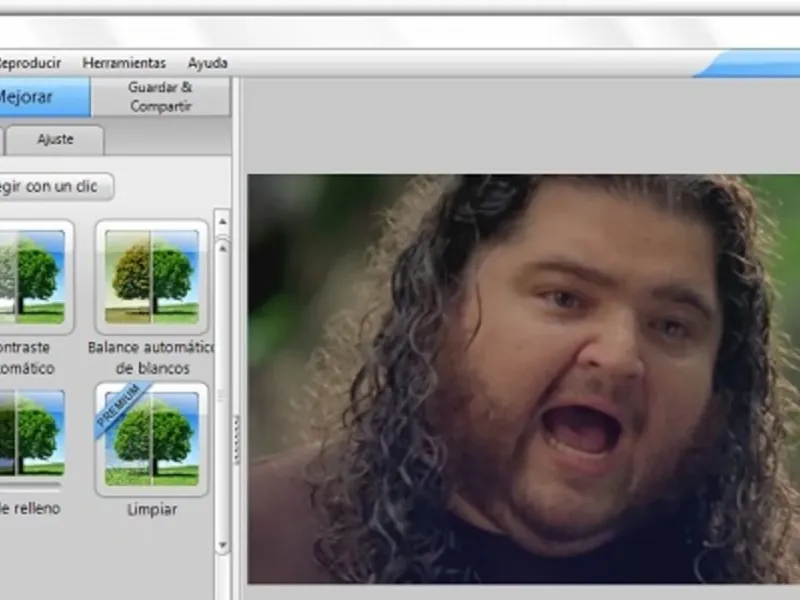Image resolution: width=800 pixels, height=600 pixels.
Task: Click the 'Limpiar' label
Action: (x=152, y=509)
